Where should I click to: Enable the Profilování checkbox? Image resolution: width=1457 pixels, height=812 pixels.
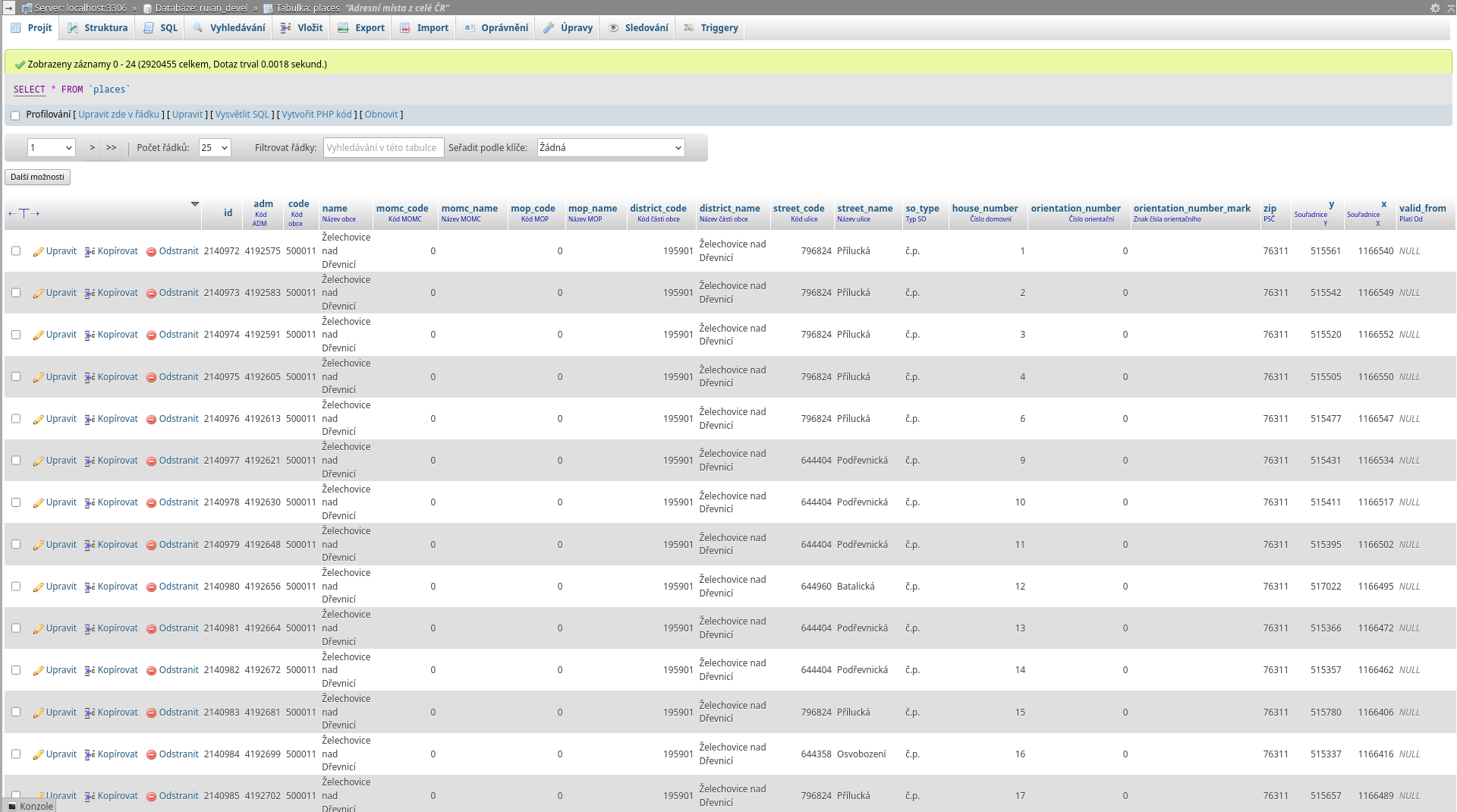coord(15,115)
